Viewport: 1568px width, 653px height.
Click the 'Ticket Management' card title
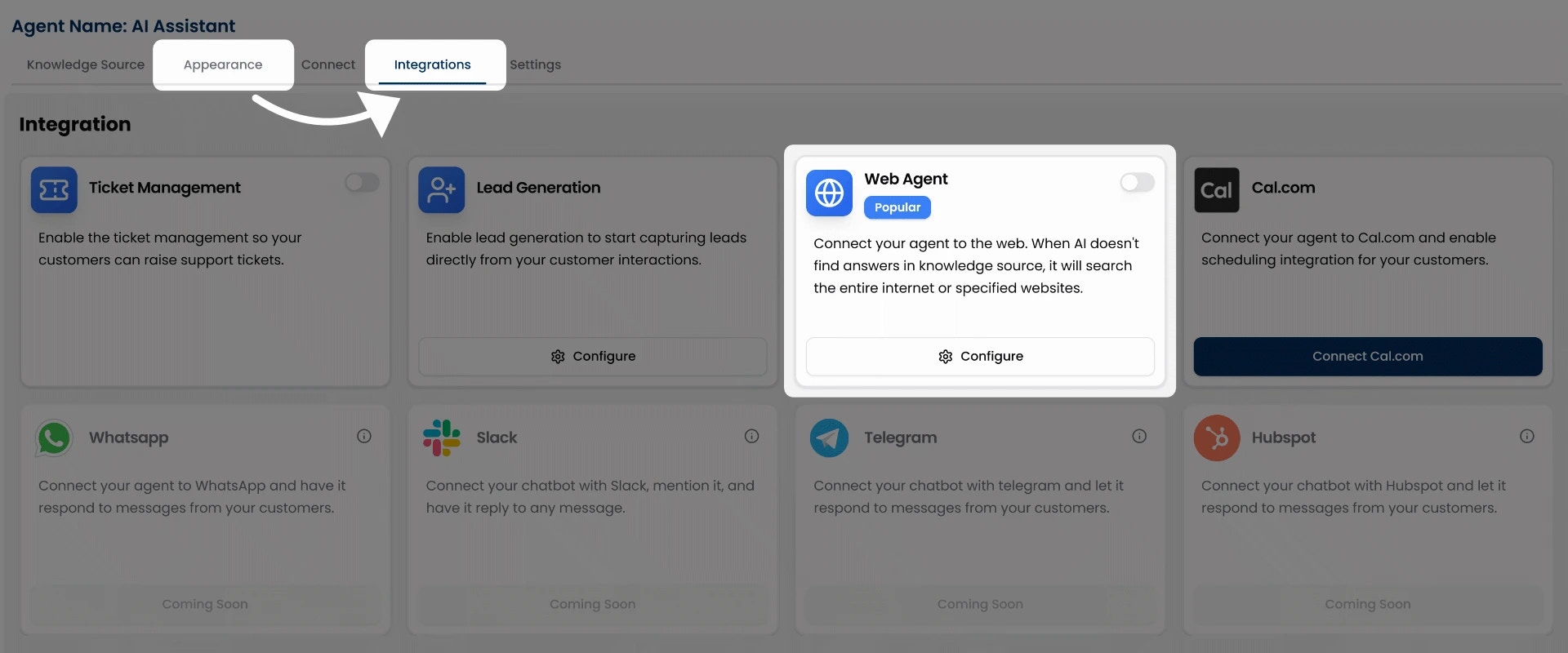(x=165, y=188)
